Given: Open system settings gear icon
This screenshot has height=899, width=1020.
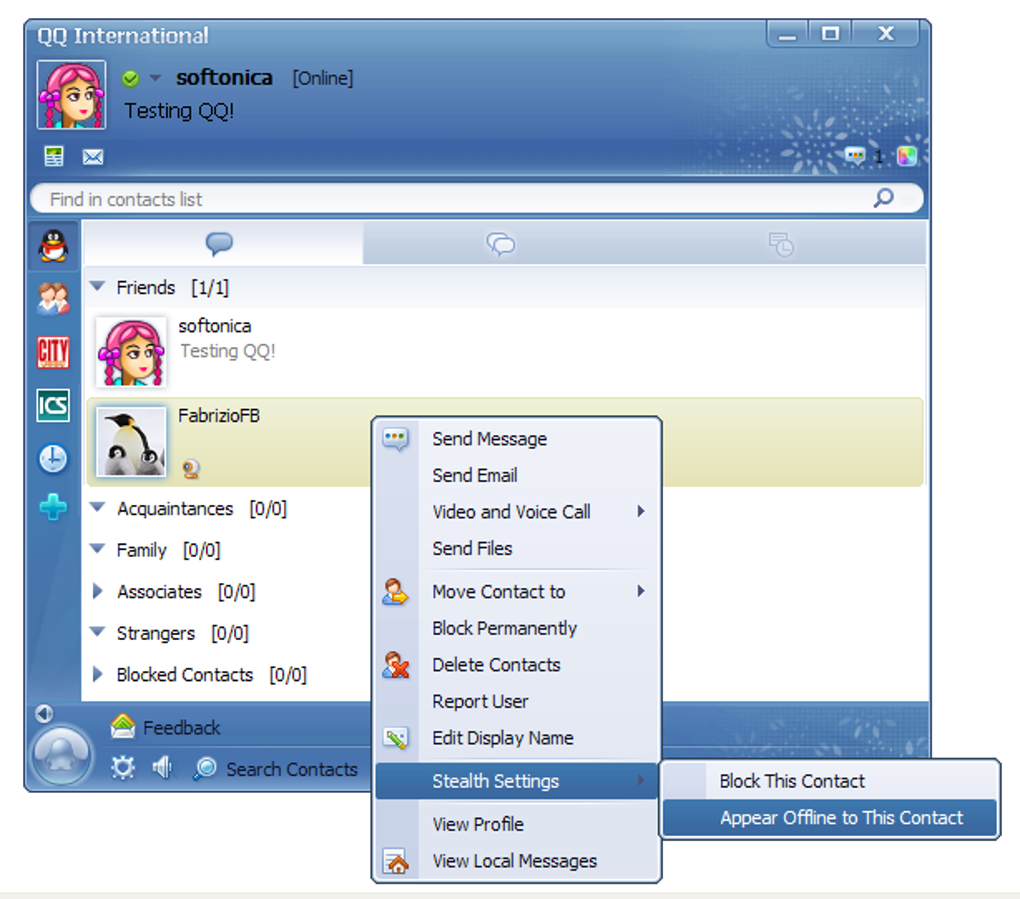Looking at the screenshot, I should pyautogui.click(x=122, y=768).
